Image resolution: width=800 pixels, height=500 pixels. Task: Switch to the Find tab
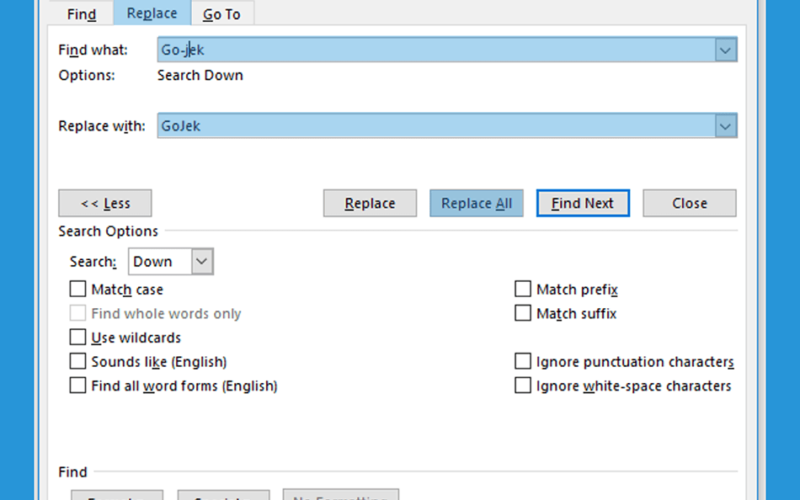tap(81, 13)
